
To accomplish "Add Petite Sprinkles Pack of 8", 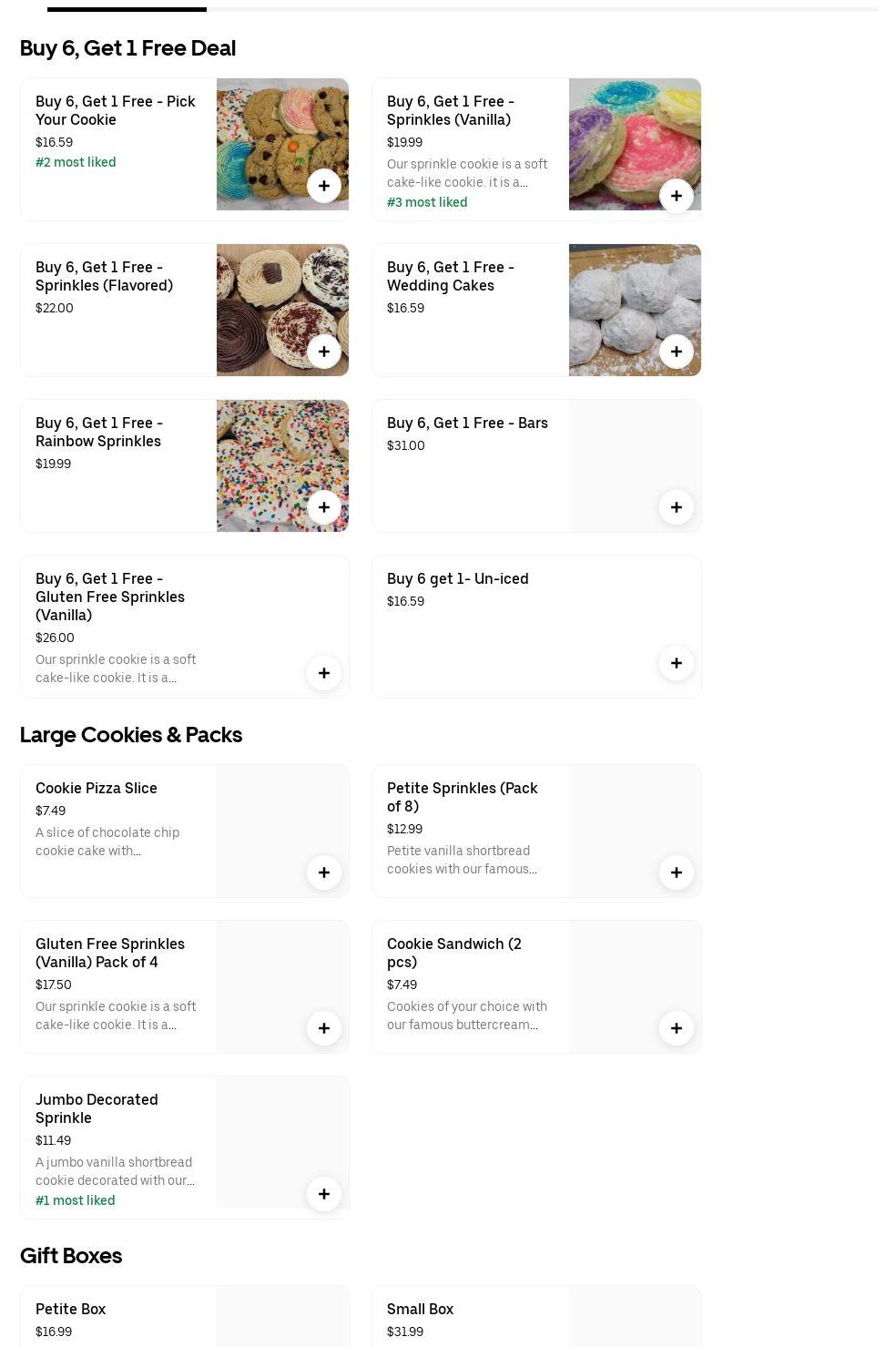I will [676, 872].
